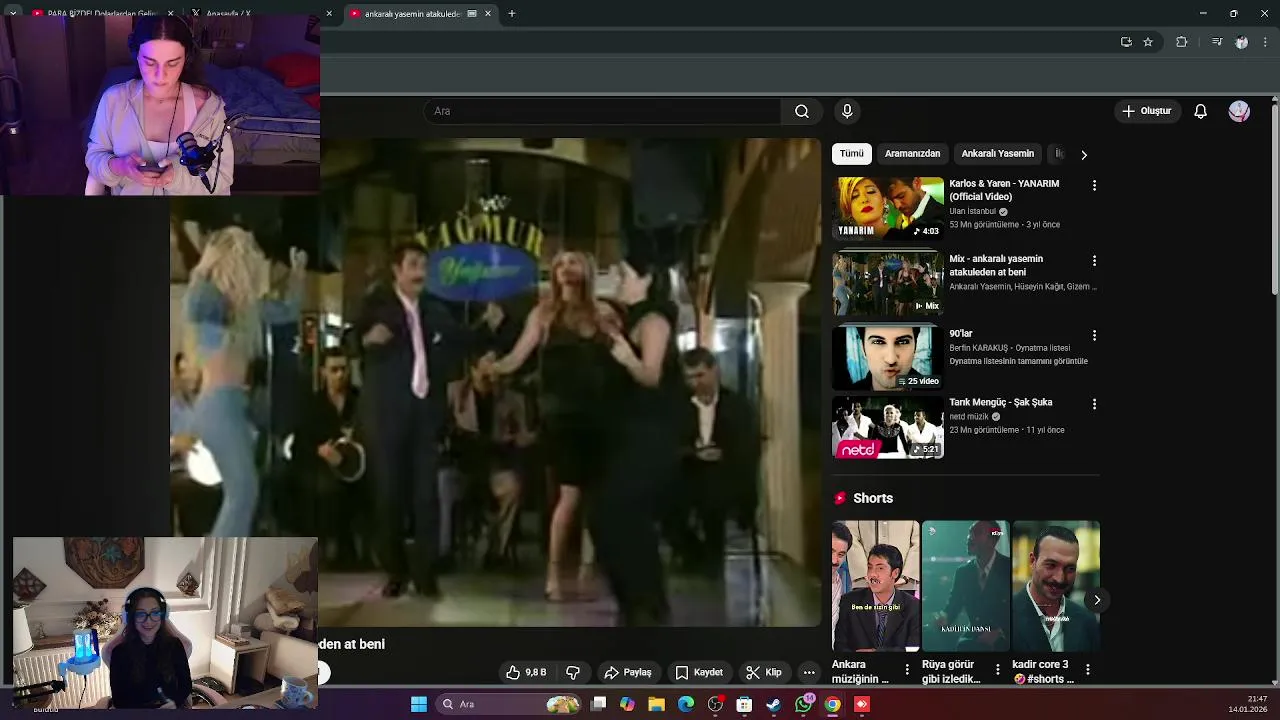Image resolution: width=1280 pixels, height=720 pixels.
Task: Click the Şak Şuka netd thumbnail
Action: [888, 427]
